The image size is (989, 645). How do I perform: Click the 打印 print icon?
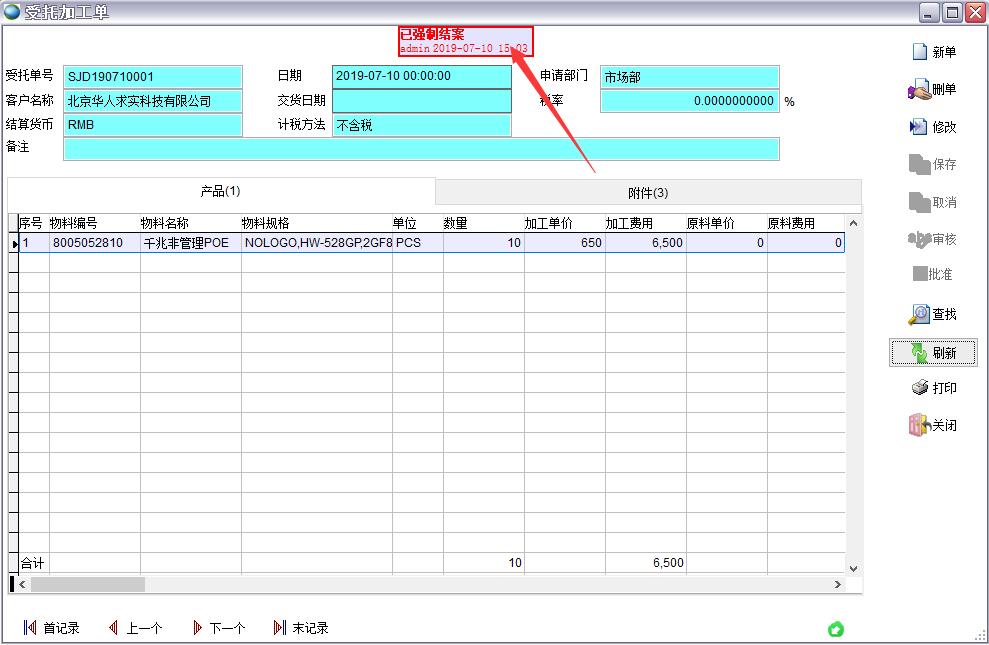click(x=919, y=388)
